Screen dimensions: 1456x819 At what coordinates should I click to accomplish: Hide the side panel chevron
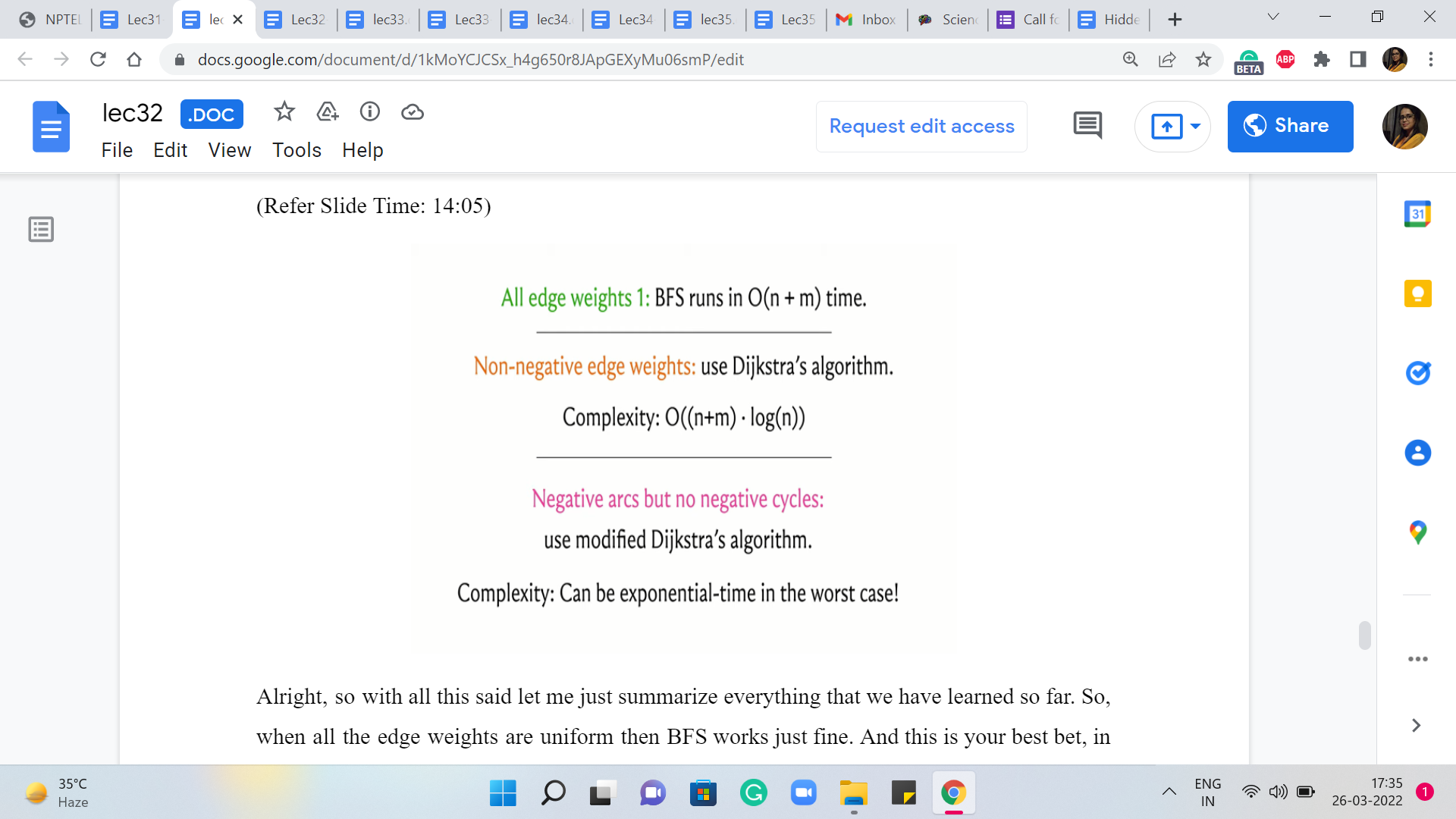pyautogui.click(x=1416, y=726)
